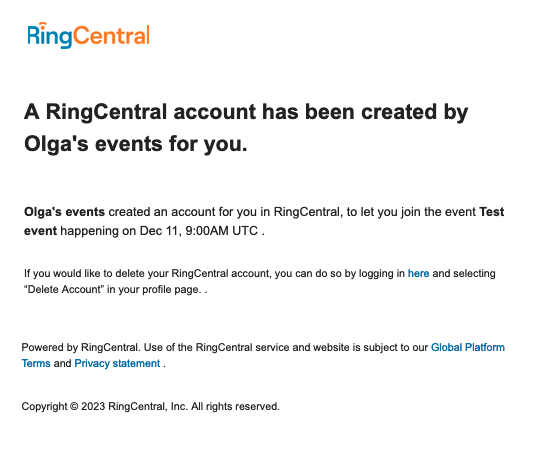Click the "created an account for you in RingCentral" text
The image size is (553, 449).
coord(224,212)
